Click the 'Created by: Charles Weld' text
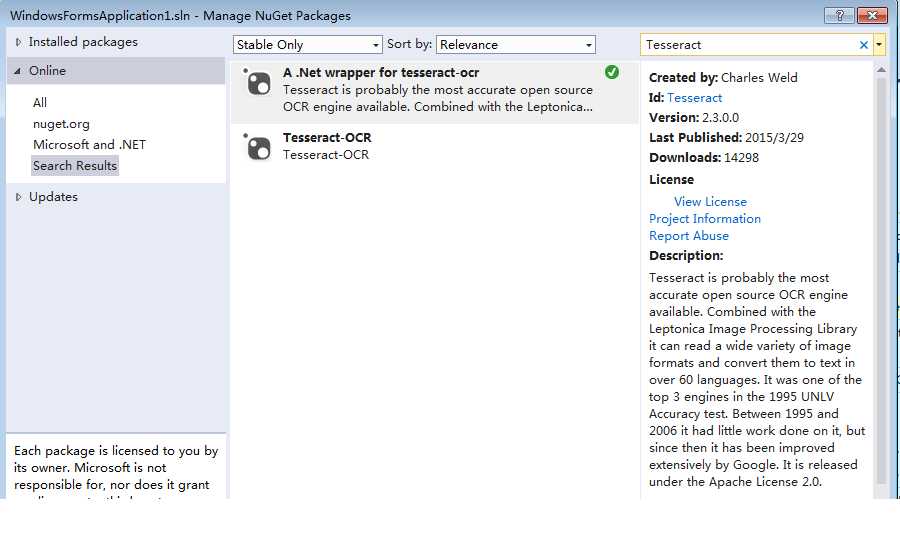This screenshot has height=540, width=900. tap(723, 77)
